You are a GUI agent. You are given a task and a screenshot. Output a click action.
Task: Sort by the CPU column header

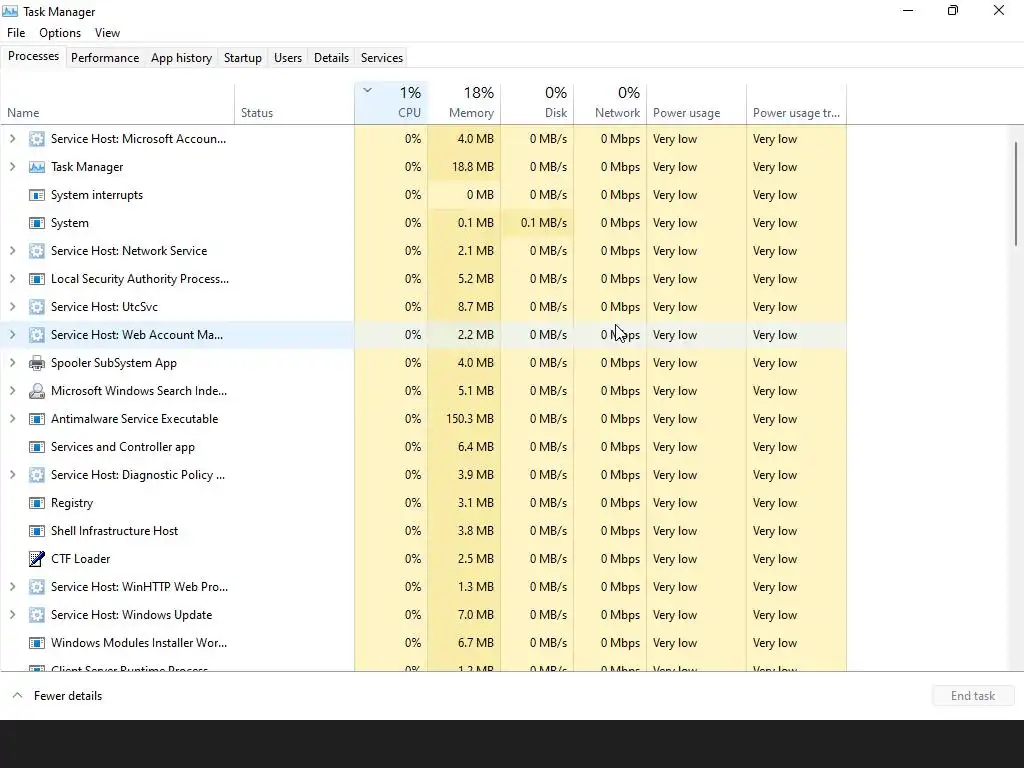click(391, 104)
